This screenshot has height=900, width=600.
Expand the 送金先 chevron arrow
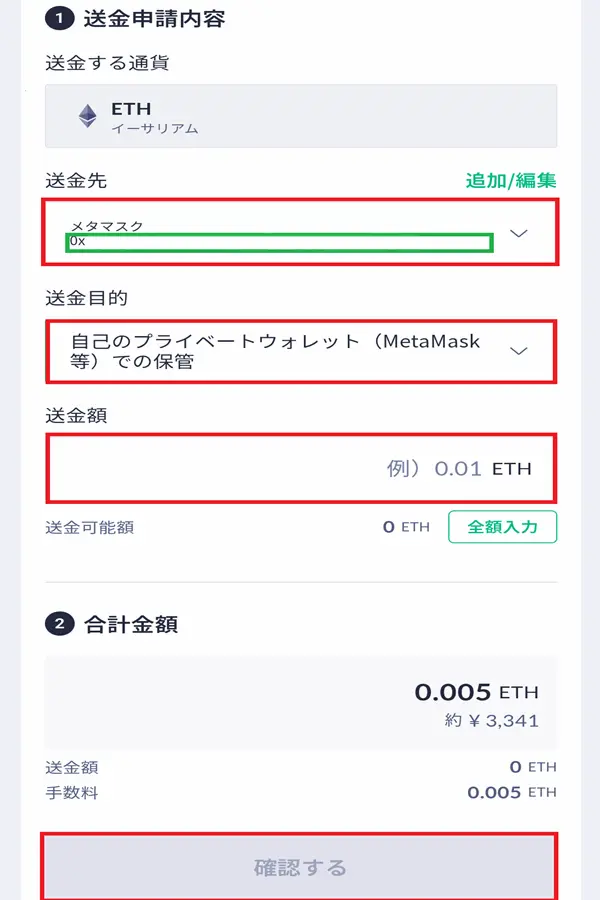(x=518, y=233)
